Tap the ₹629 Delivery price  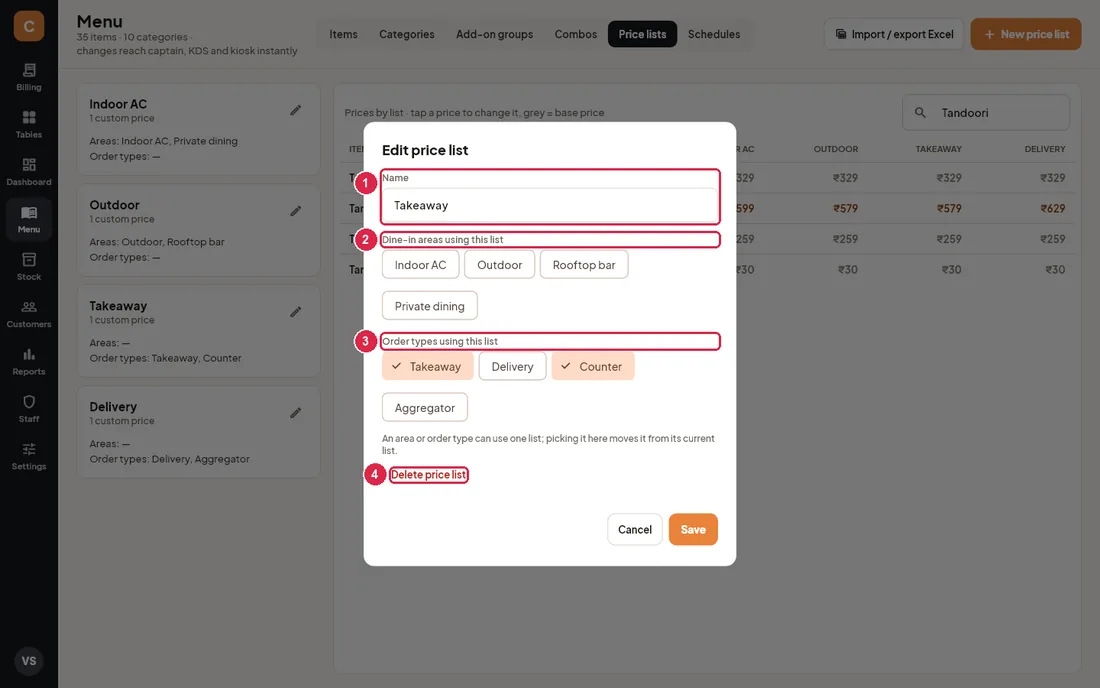coord(1052,208)
